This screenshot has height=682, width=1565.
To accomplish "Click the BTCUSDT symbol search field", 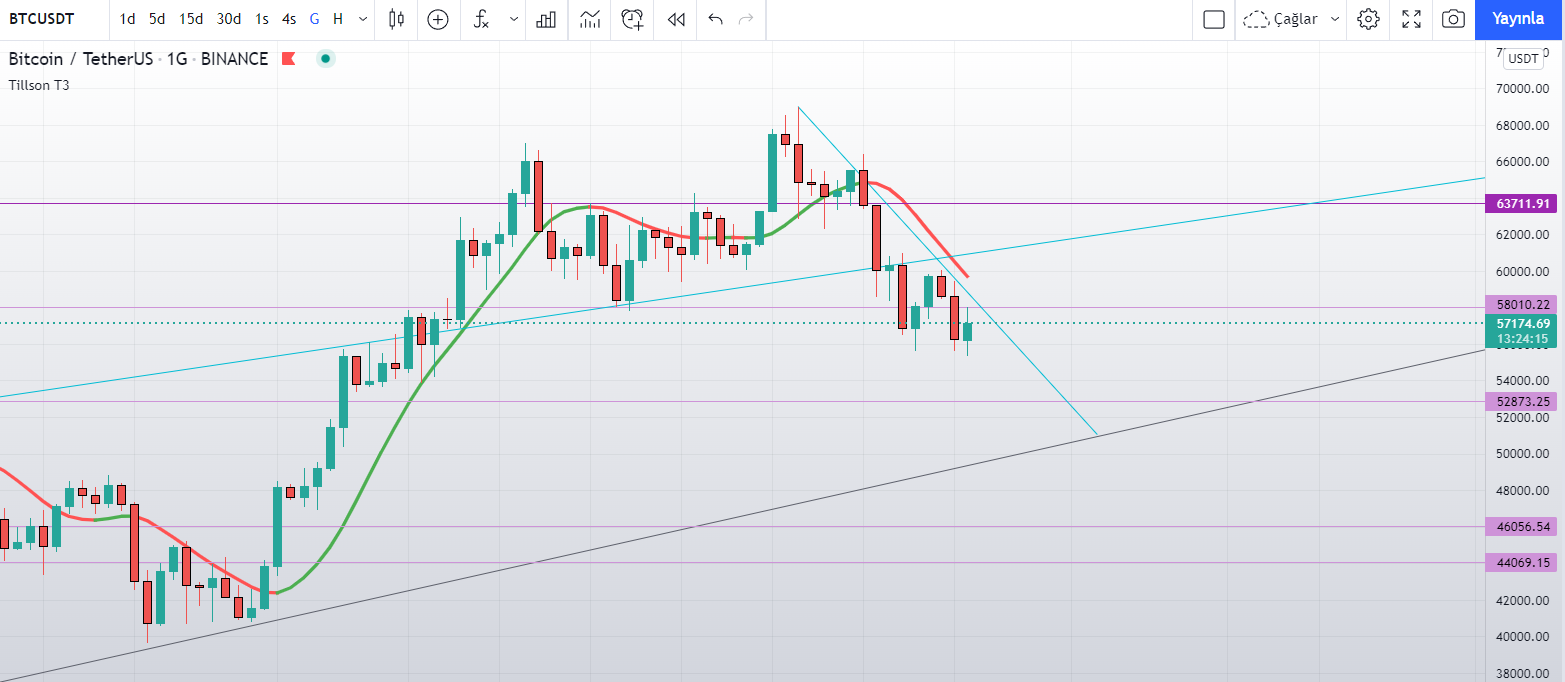I will (53, 19).
